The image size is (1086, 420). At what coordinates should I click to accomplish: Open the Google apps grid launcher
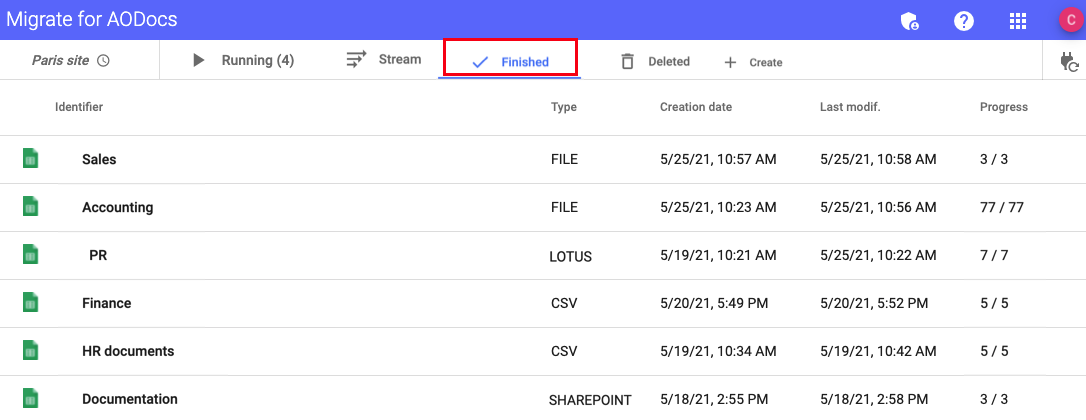click(1017, 21)
